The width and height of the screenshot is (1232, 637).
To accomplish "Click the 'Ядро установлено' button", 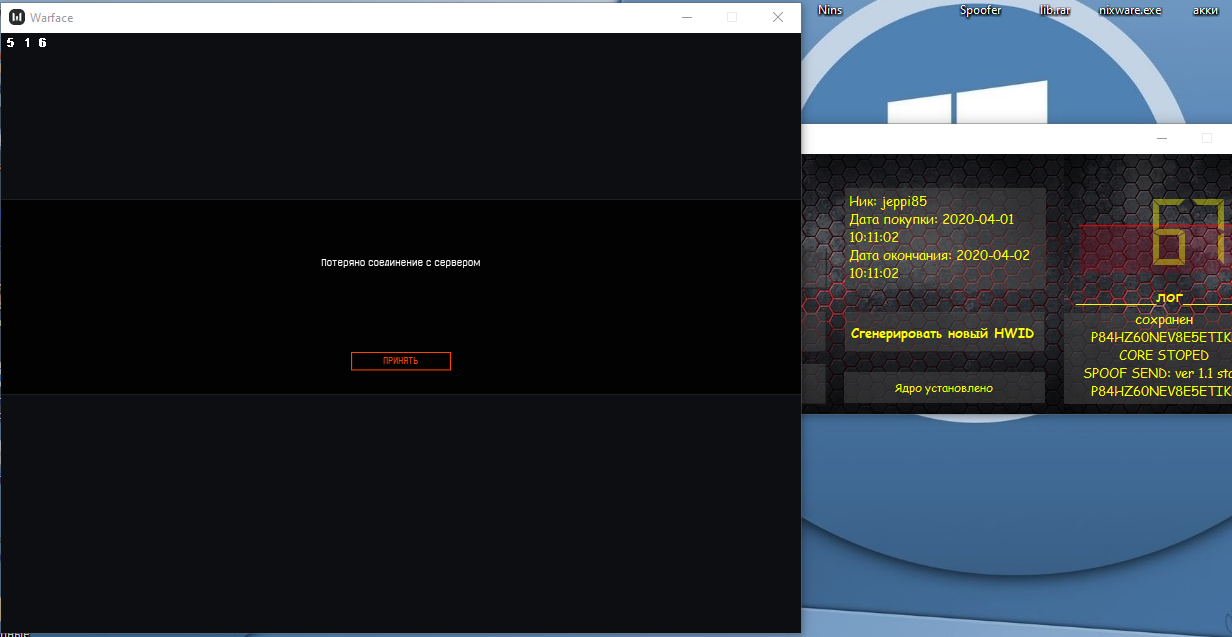I will coord(944,388).
